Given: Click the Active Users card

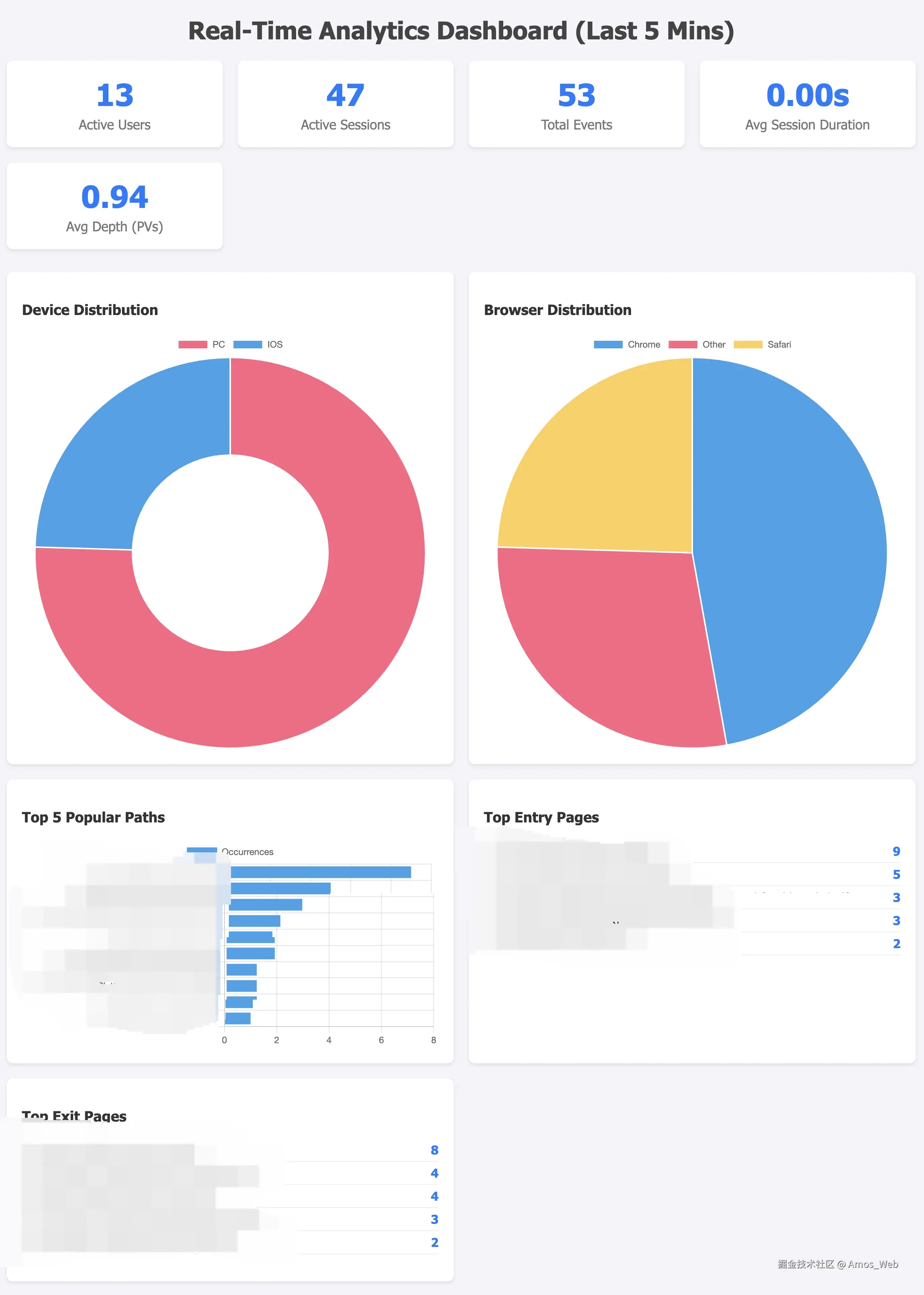Looking at the screenshot, I should click(114, 104).
